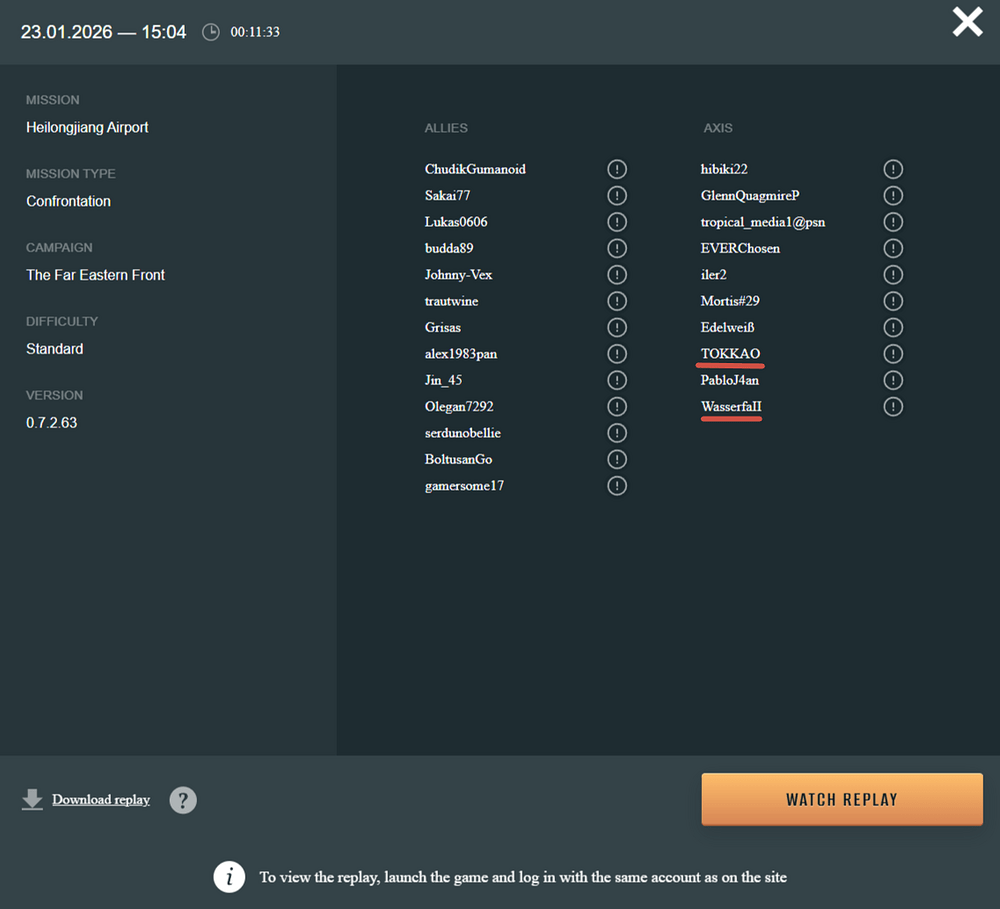
Task: Click report icon beside Sakai77
Action: point(617,196)
